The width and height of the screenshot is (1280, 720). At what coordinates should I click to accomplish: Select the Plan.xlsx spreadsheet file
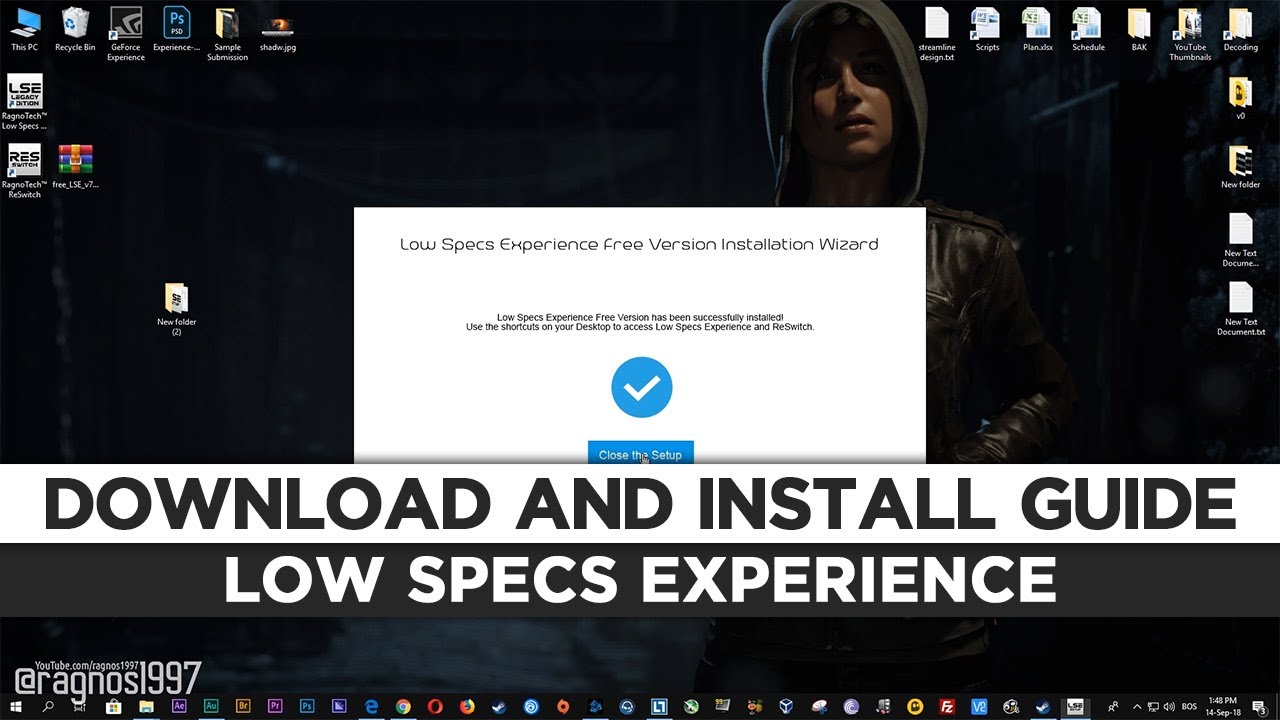point(1037,28)
